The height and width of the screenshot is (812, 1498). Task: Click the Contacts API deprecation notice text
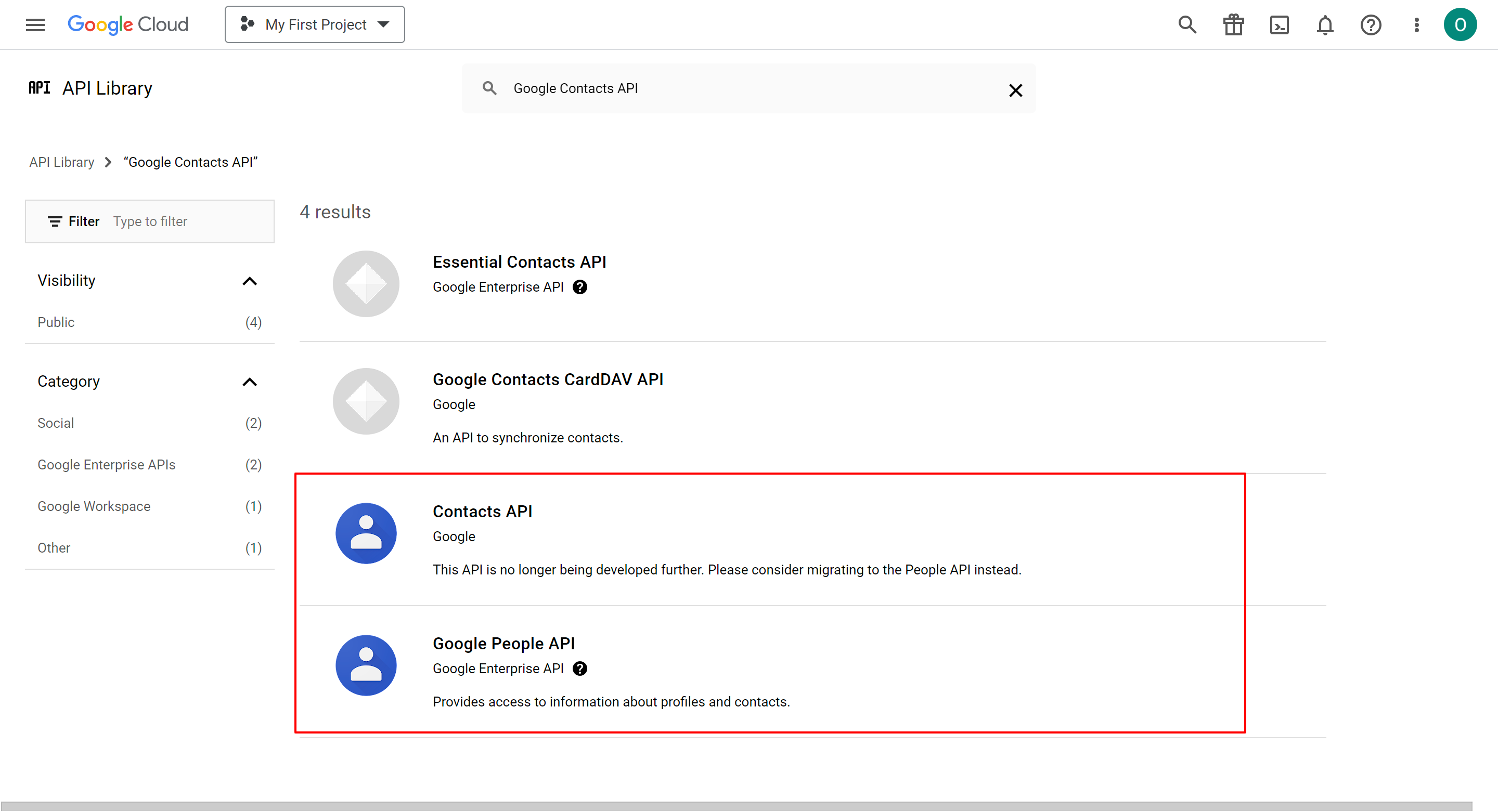(727, 570)
